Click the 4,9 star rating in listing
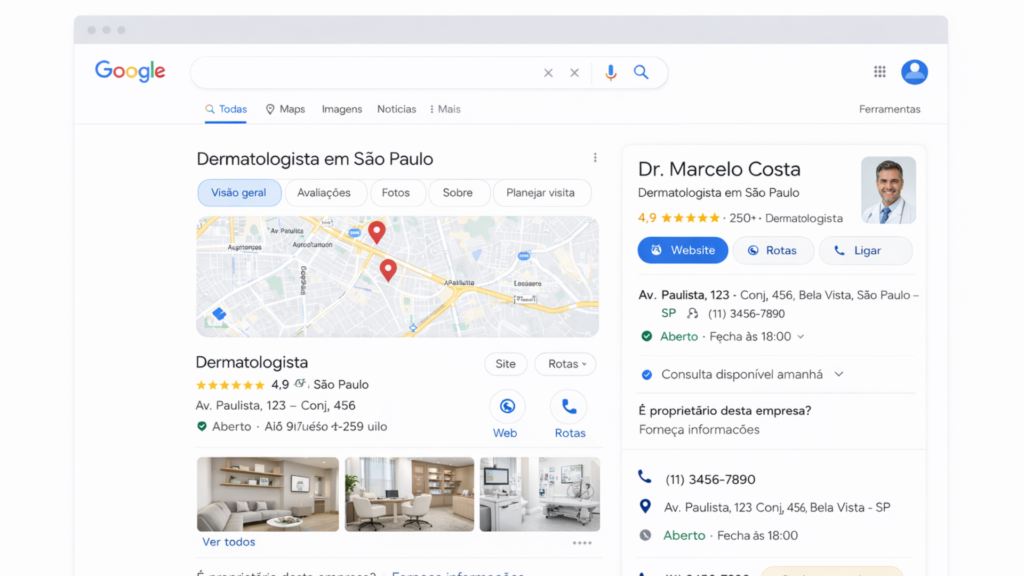This screenshot has height=576, width=1024. (x=242, y=385)
